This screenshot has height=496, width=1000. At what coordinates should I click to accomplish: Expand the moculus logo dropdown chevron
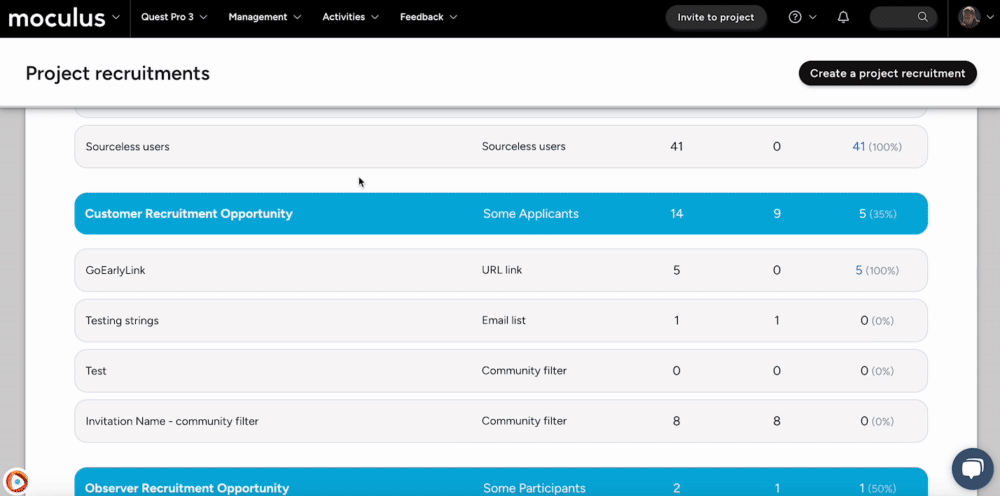(117, 17)
